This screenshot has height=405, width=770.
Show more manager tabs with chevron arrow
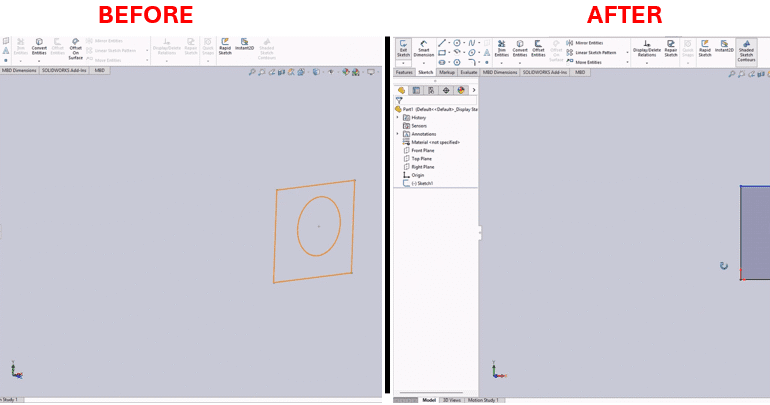pos(473,90)
